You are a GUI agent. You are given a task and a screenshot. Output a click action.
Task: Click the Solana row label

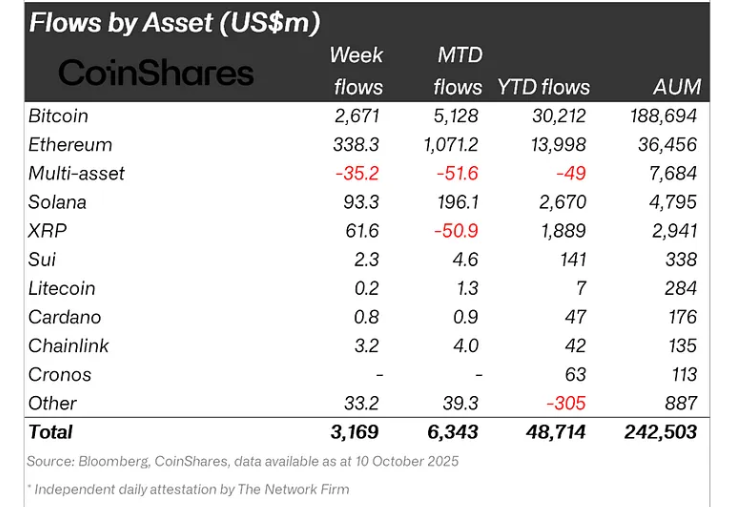pyautogui.click(x=58, y=202)
